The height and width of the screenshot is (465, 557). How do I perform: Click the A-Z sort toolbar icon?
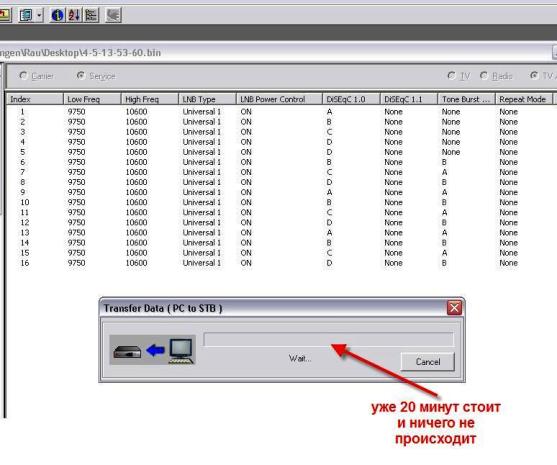[x=74, y=15]
